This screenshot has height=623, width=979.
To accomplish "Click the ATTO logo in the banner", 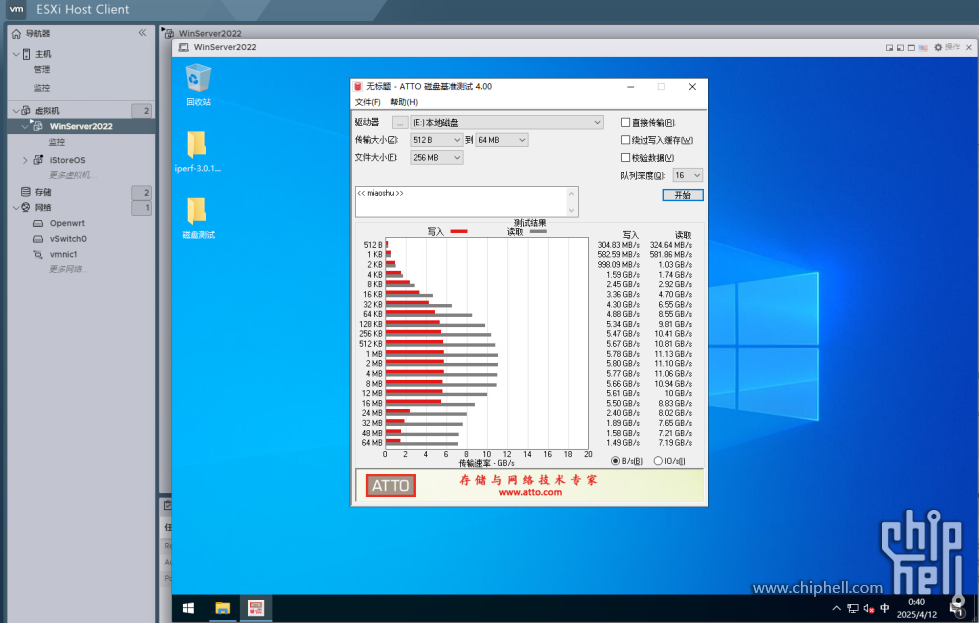I will 391,486.
